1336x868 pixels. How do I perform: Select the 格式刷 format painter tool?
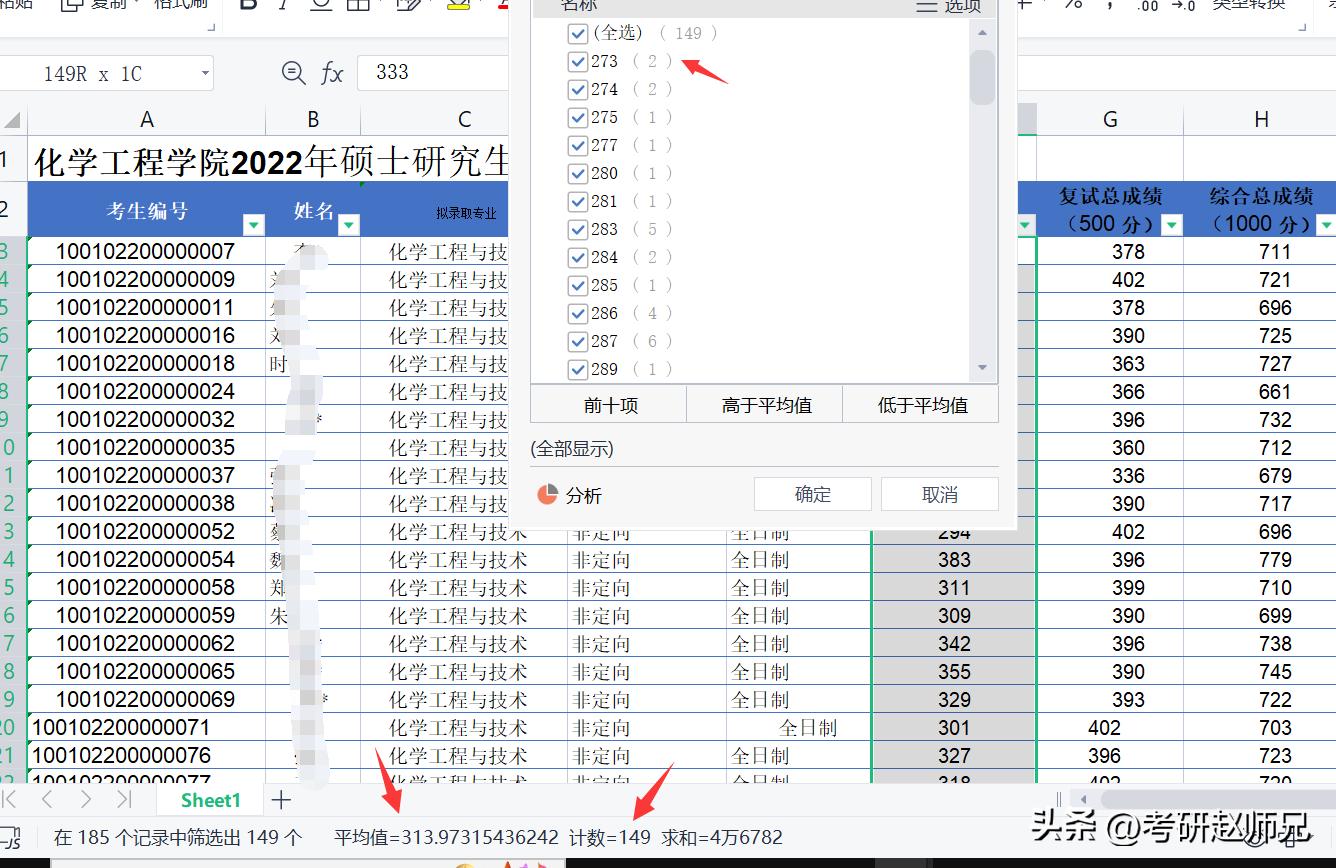click(x=178, y=4)
